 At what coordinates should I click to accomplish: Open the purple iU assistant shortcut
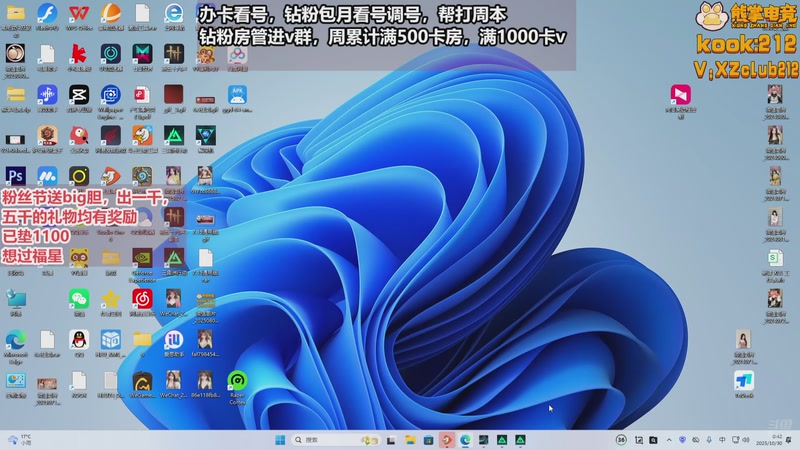pos(173,340)
